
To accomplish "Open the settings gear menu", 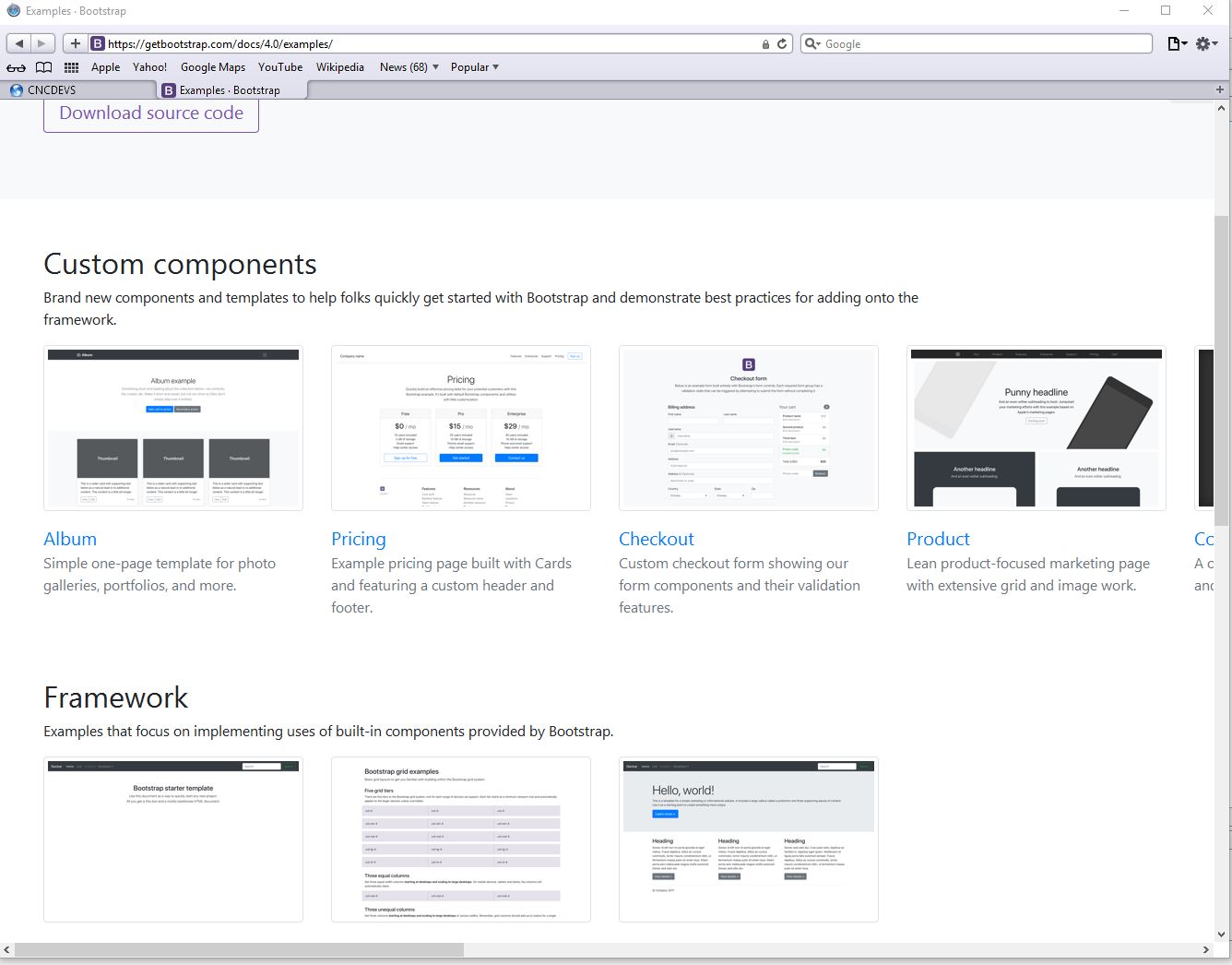I will point(1206,43).
